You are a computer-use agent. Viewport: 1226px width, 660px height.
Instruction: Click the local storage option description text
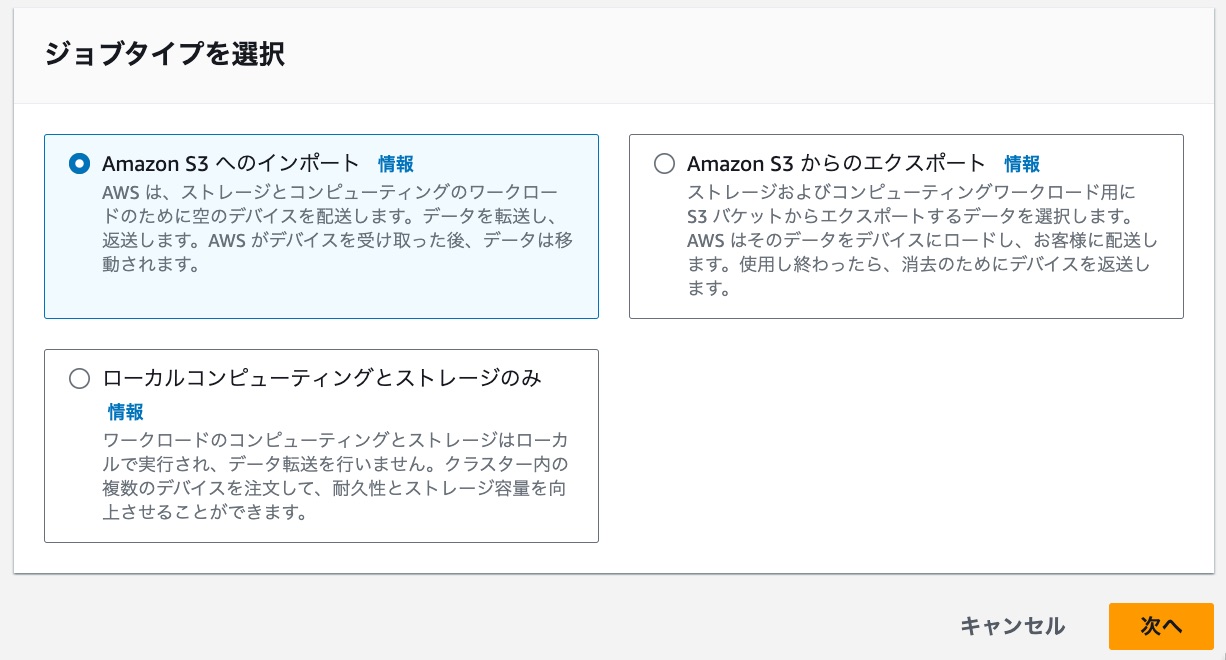pos(335,475)
